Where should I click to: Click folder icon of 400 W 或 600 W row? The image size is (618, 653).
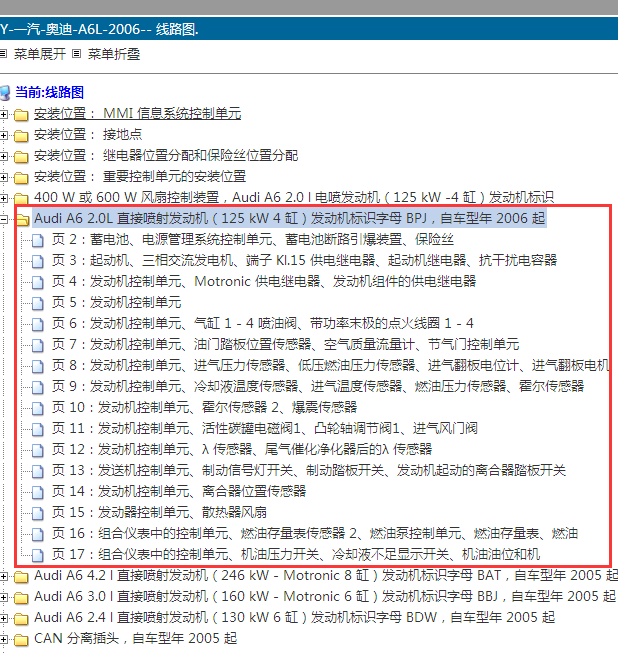pos(21,198)
